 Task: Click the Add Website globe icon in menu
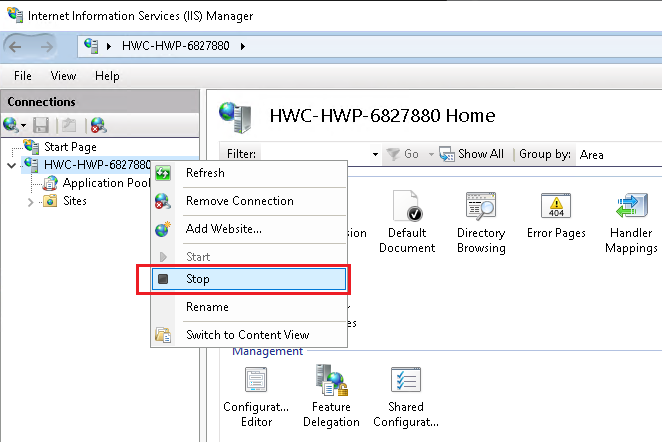coord(163,229)
